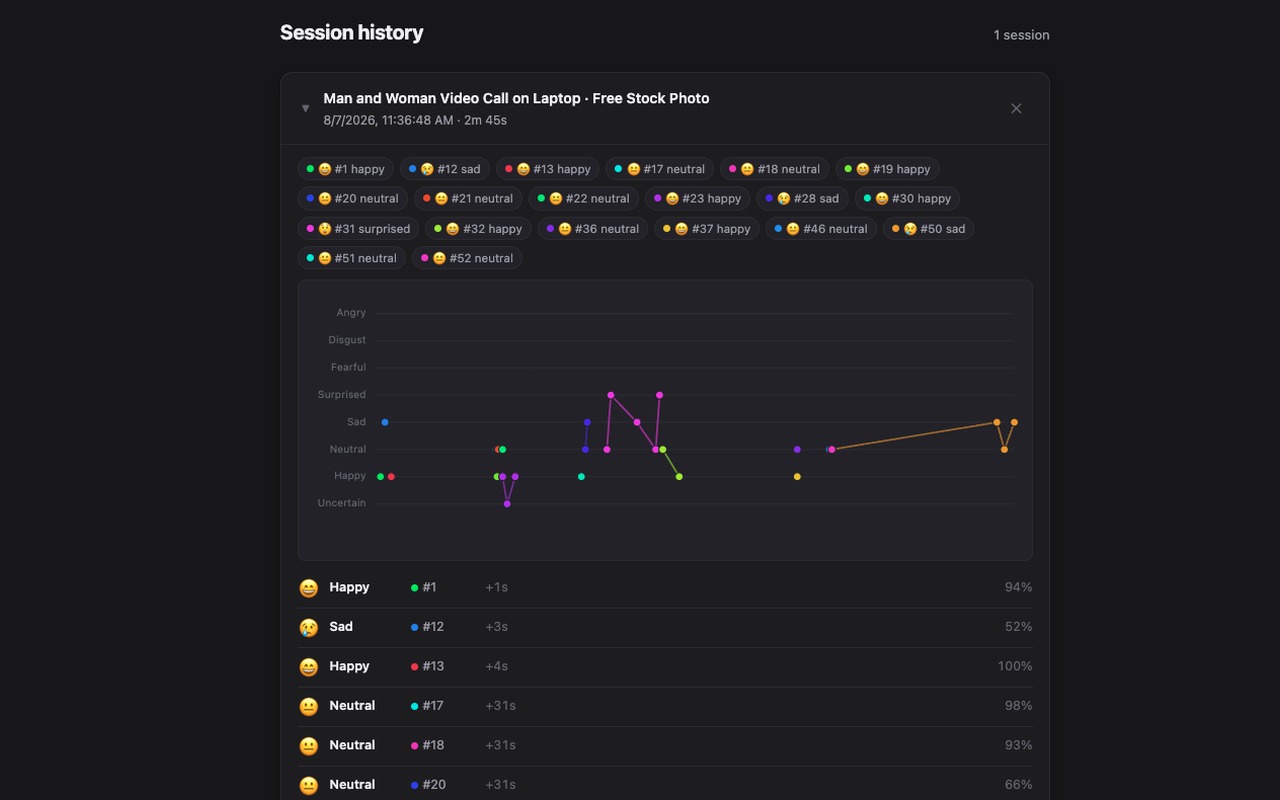Click the yellow data point on the chart's Happy line
The image size is (1280, 800).
point(797,477)
